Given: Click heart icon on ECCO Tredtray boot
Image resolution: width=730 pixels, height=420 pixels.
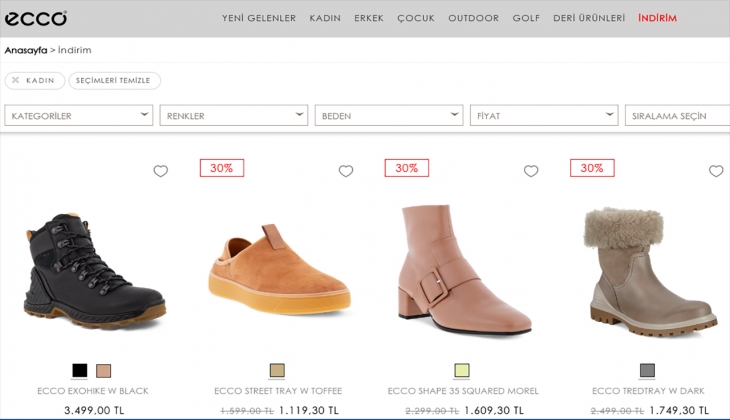Looking at the screenshot, I should (x=716, y=171).
